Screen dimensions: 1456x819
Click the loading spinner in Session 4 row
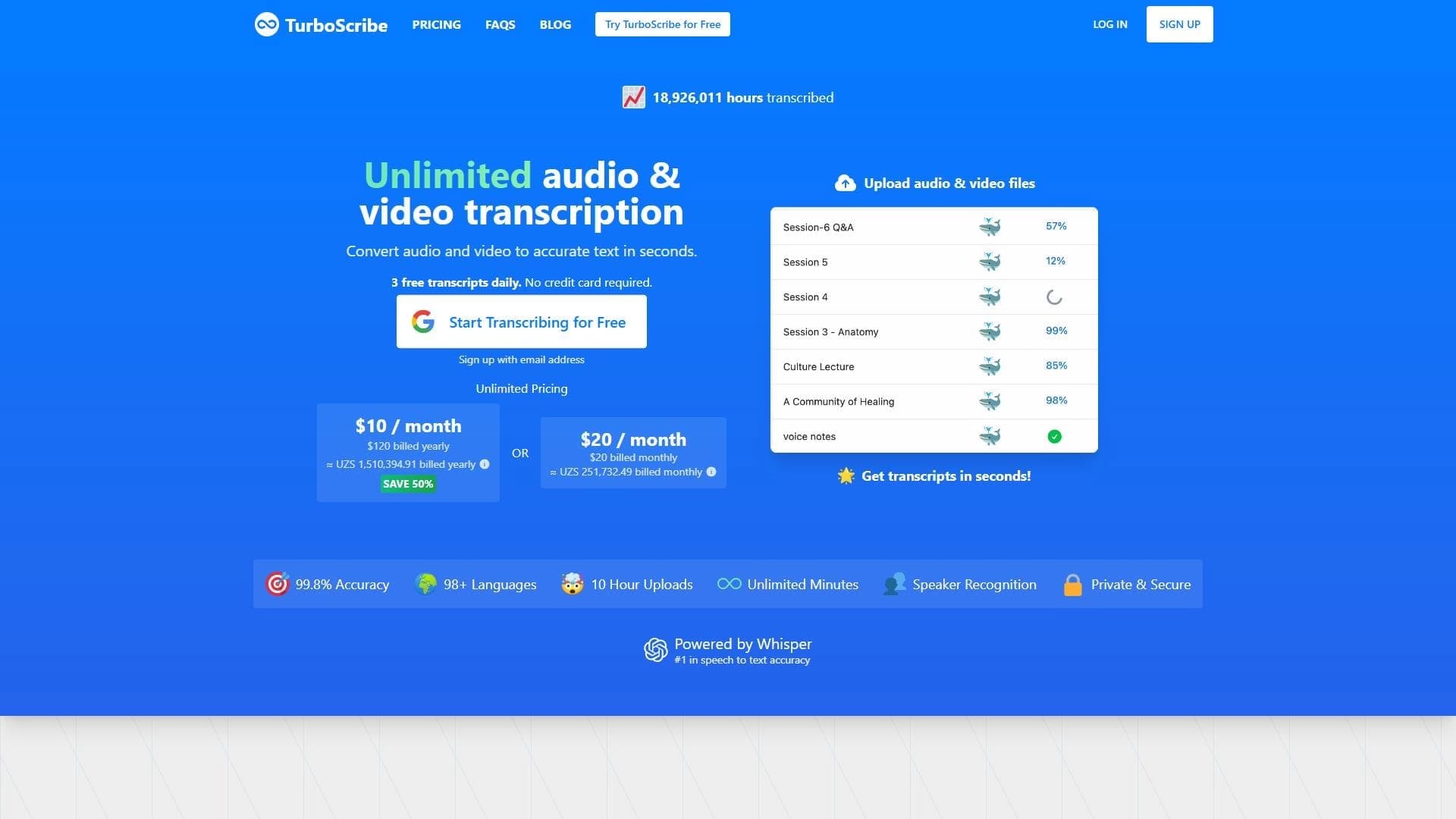point(1054,297)
